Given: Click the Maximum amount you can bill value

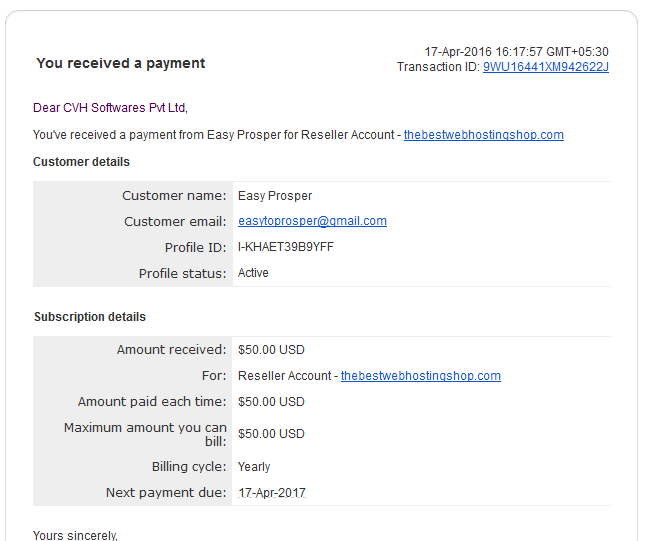Looking at the screenshot, I should click(271, 434).
